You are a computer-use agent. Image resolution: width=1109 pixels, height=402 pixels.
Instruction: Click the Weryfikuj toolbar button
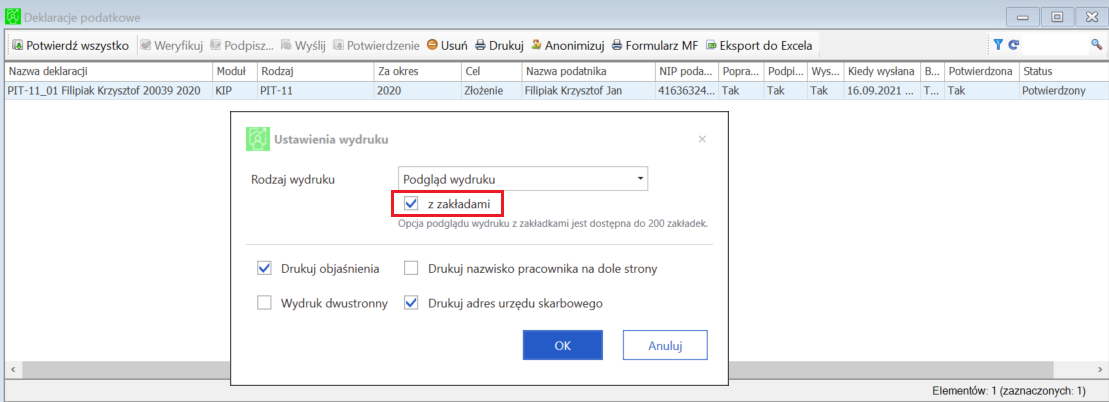coord(172,46)
